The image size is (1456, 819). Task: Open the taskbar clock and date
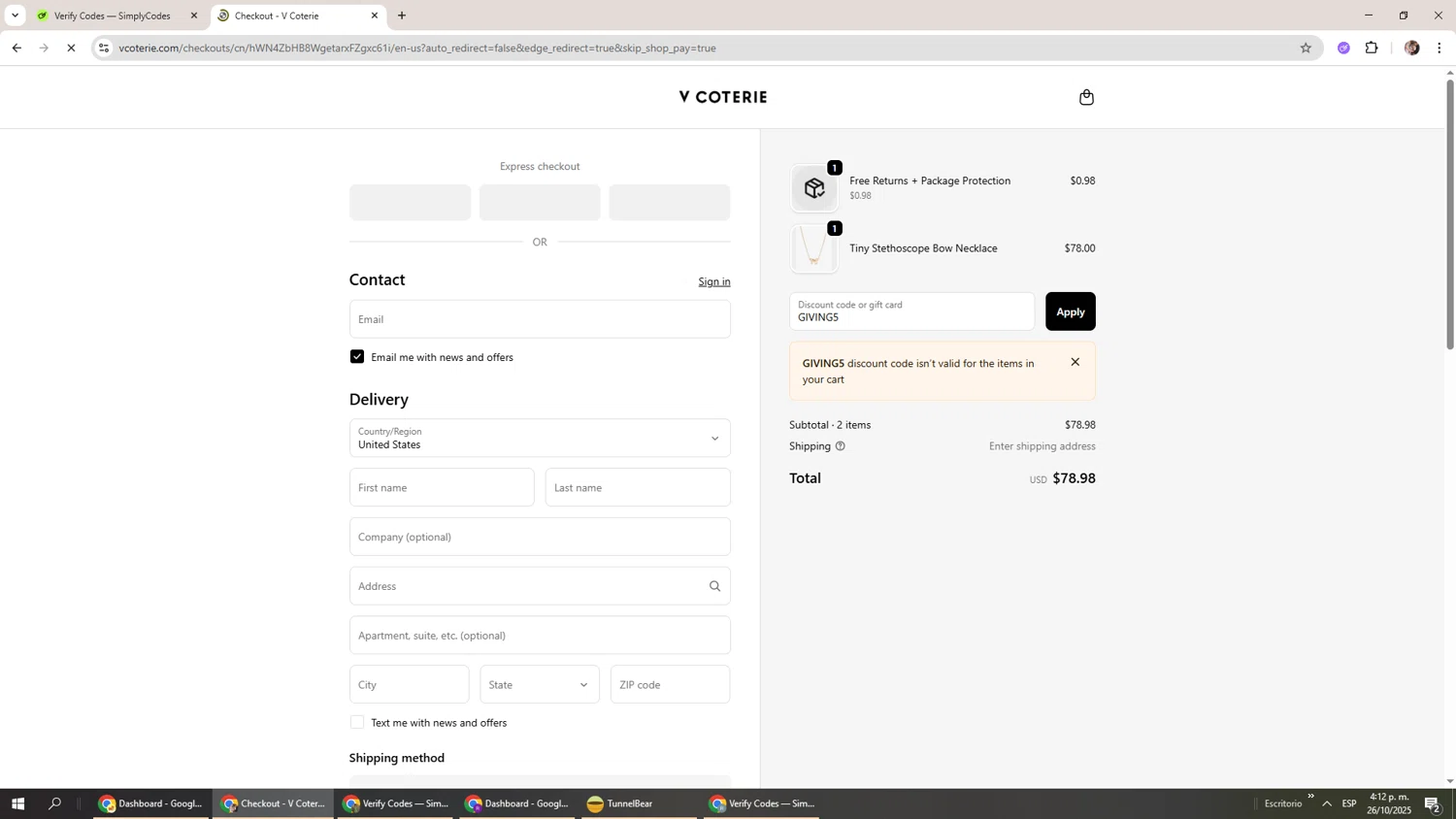pos(1390,803)
